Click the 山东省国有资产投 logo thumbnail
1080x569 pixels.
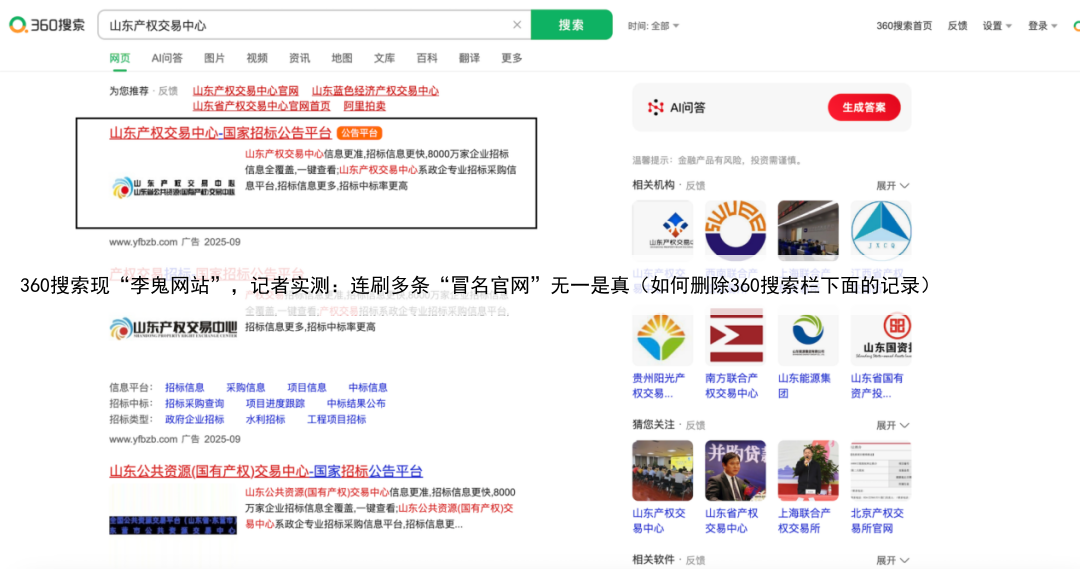(881, 338)
